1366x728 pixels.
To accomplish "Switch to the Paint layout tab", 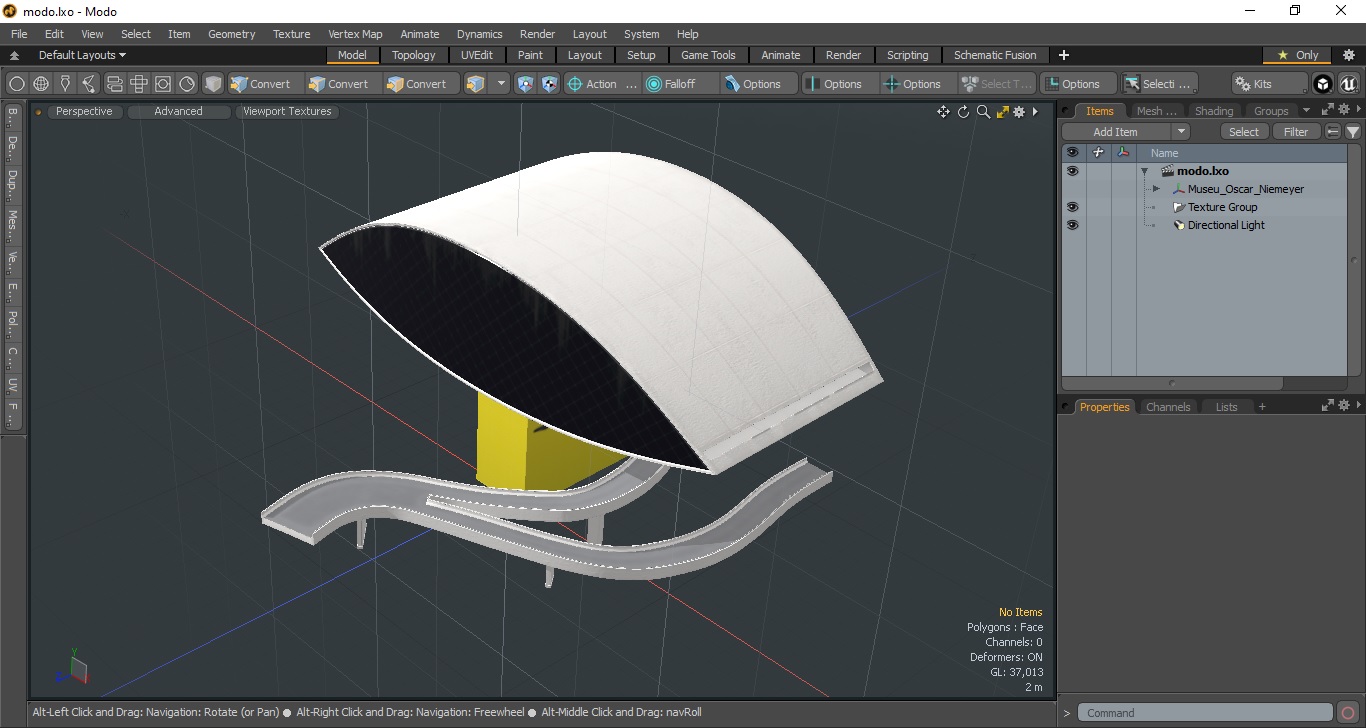I will pyautogui.click(x=531, y=55).
